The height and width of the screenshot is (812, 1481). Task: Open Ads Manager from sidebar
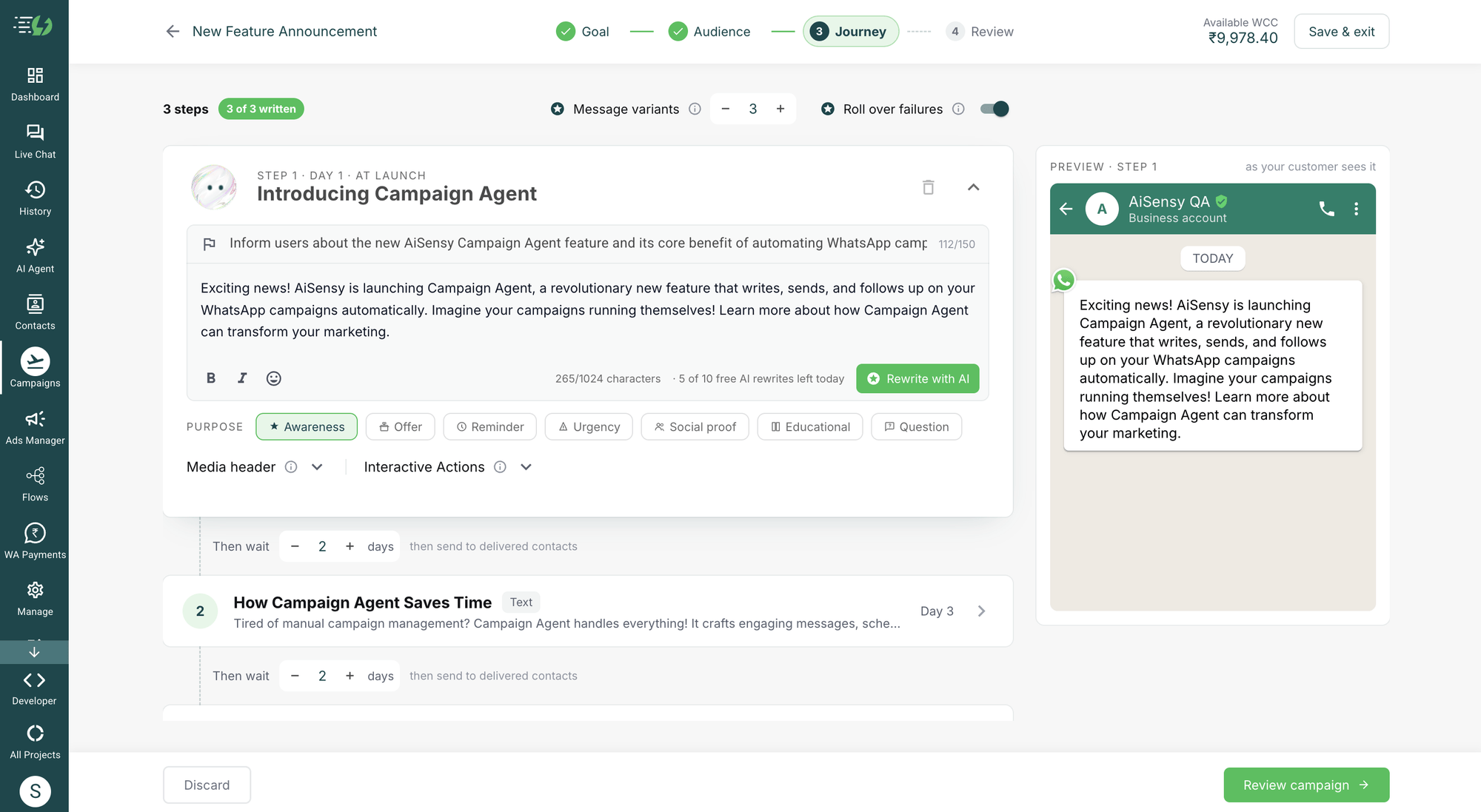click(x=35, y=428)
